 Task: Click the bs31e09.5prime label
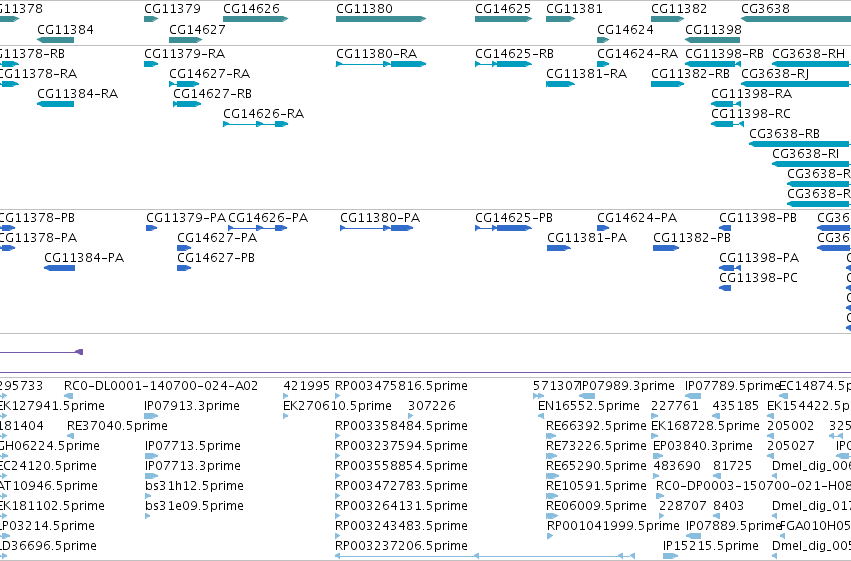[x=194, y=506]
